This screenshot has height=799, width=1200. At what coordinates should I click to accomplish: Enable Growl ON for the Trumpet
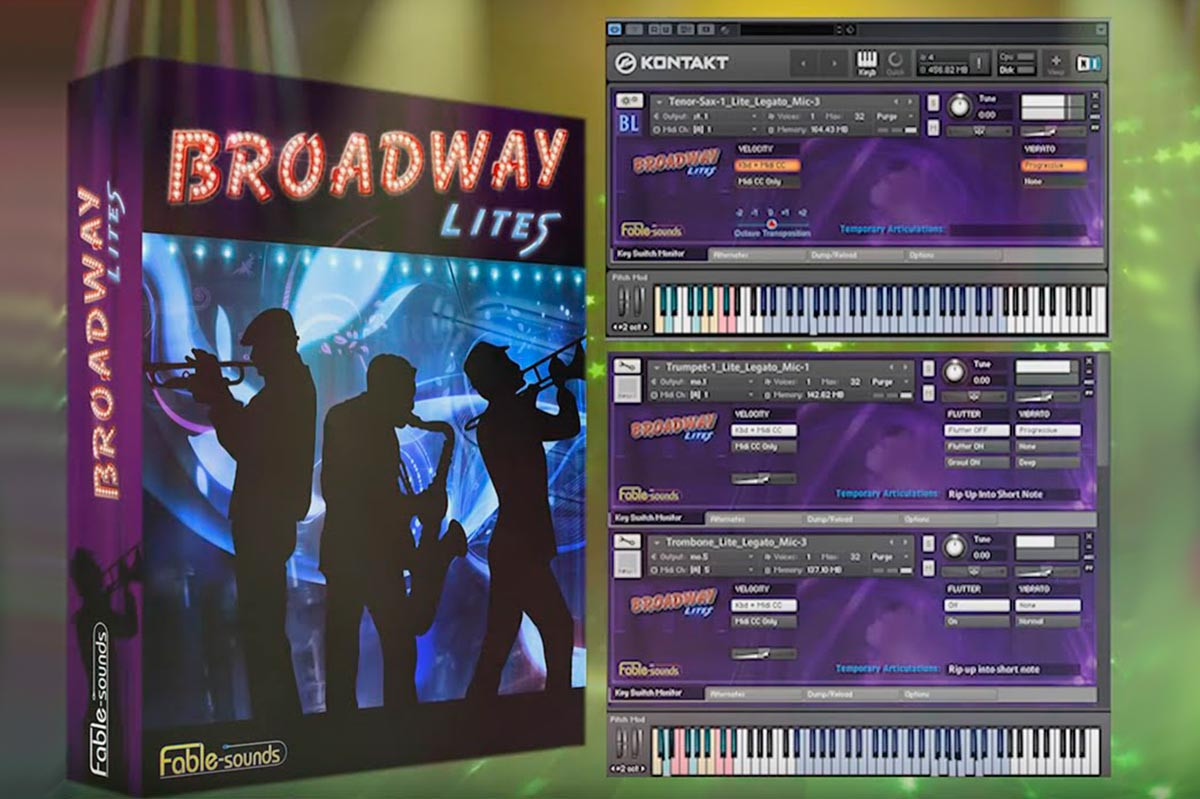click(976, 463)
